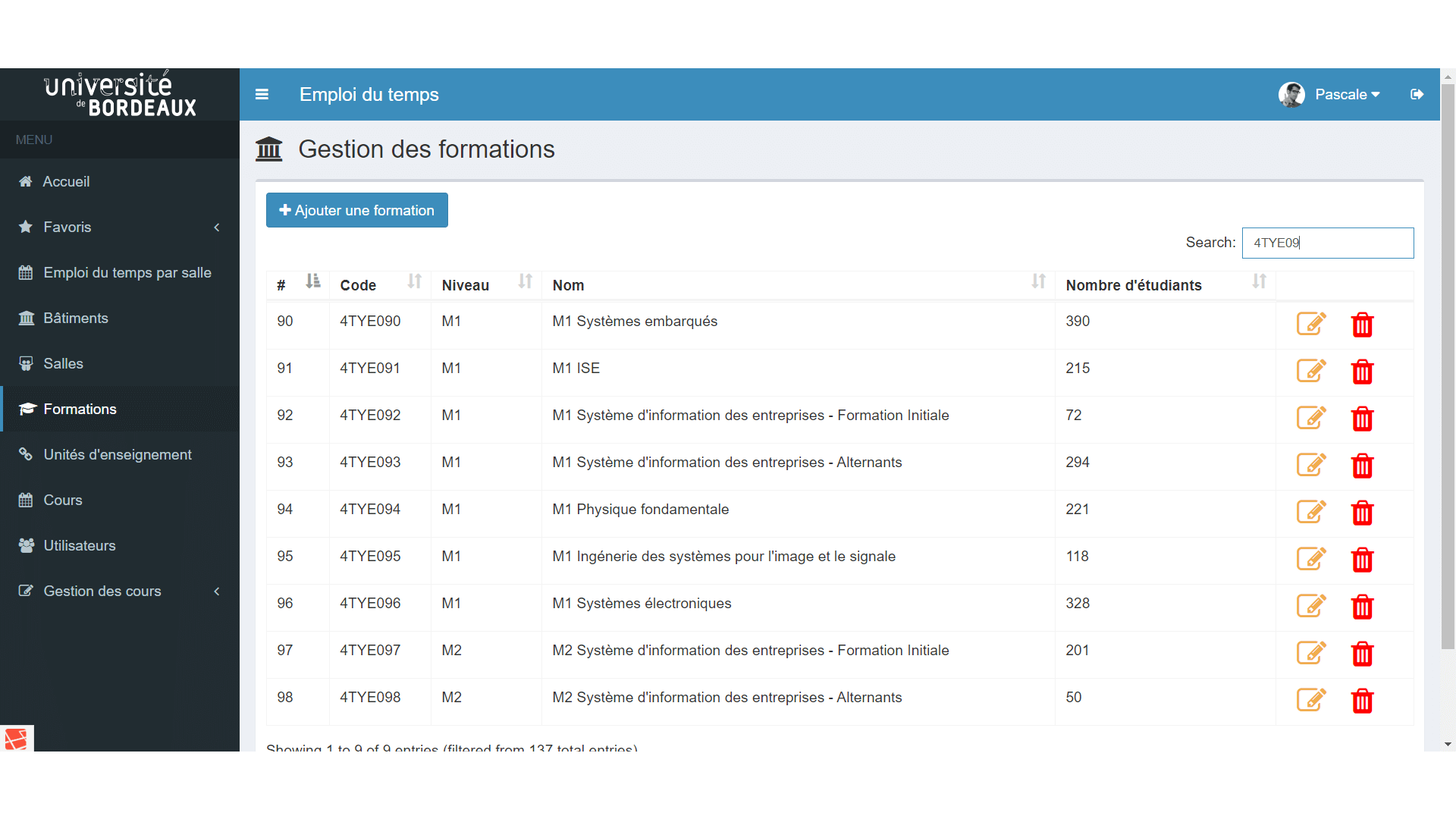This screenshot has width=1456, height=819.
Task: Edit the formation 4TYE090 Systèmes embarqués
Action: [x=1312, y=324]
